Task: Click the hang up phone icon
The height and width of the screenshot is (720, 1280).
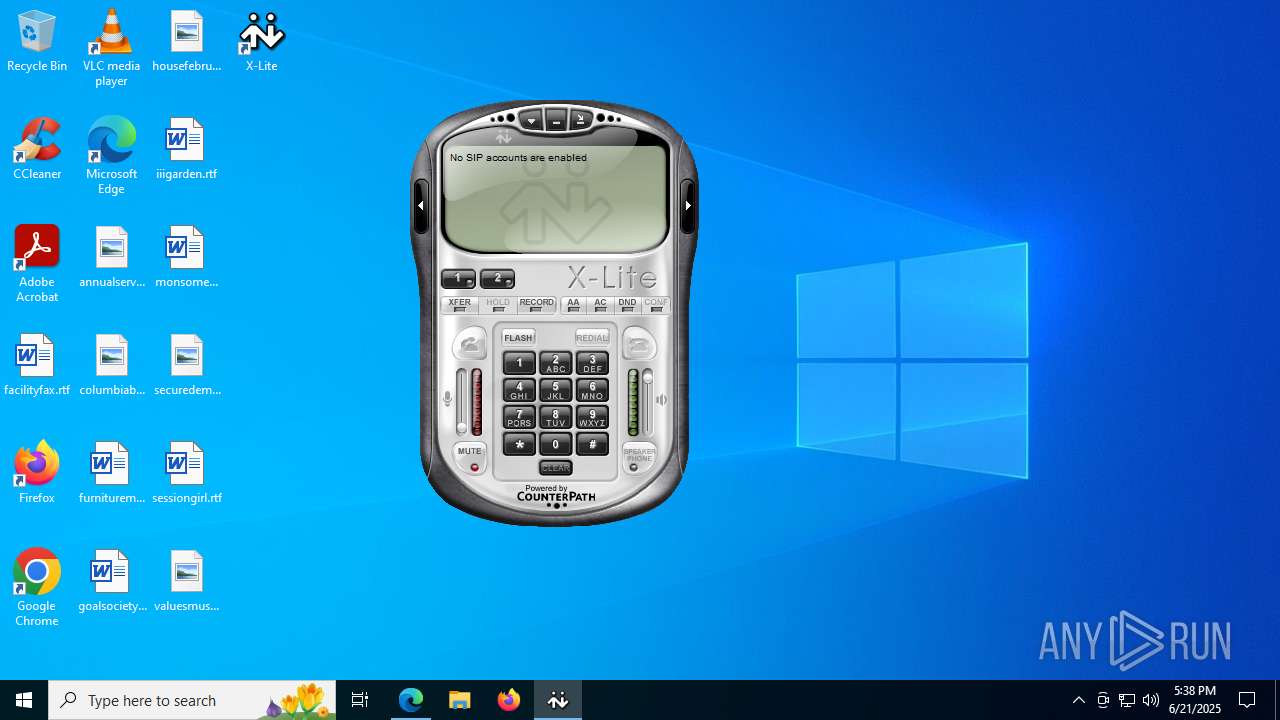Action: [639, 345]
